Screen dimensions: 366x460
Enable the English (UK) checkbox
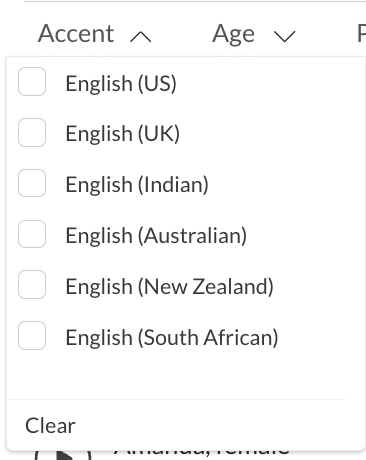pyautogui.click(x=32, y=133)
